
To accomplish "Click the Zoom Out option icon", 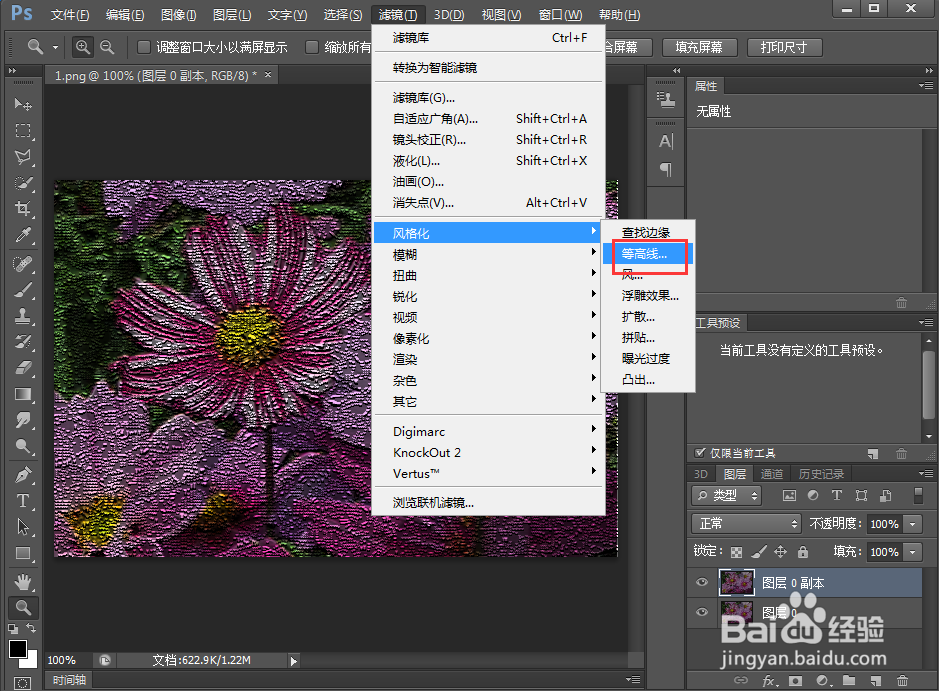I will [107, 47].
